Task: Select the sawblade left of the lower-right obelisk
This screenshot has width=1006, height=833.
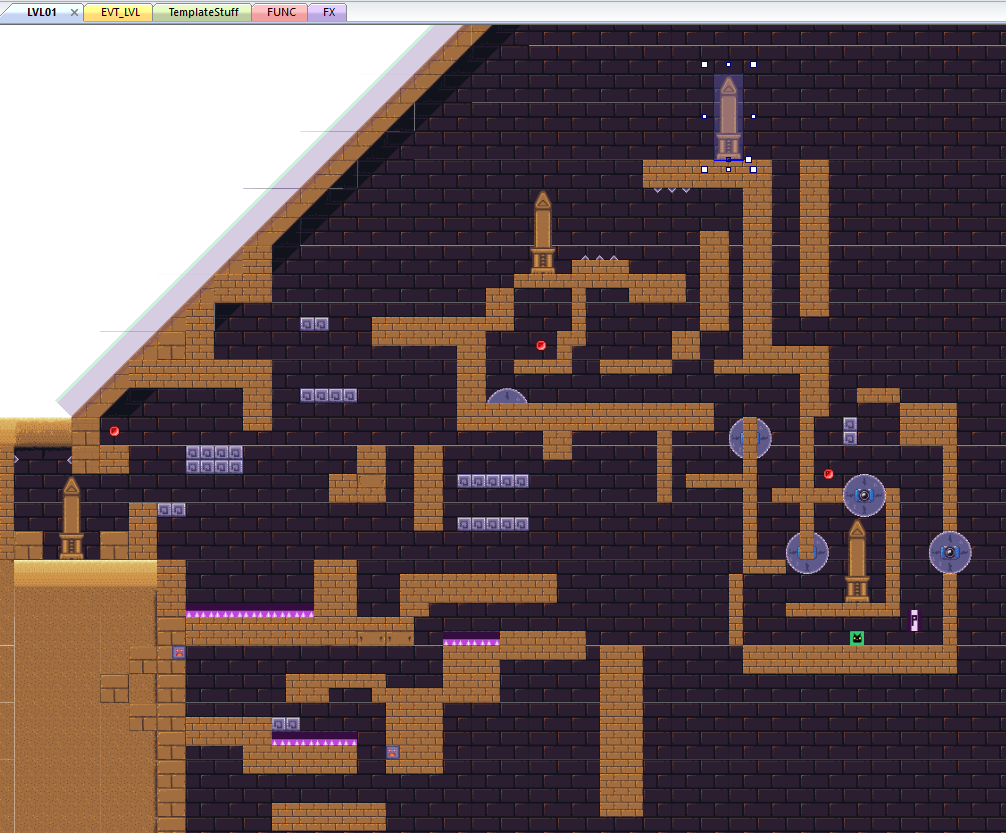Action: point(807,553)
